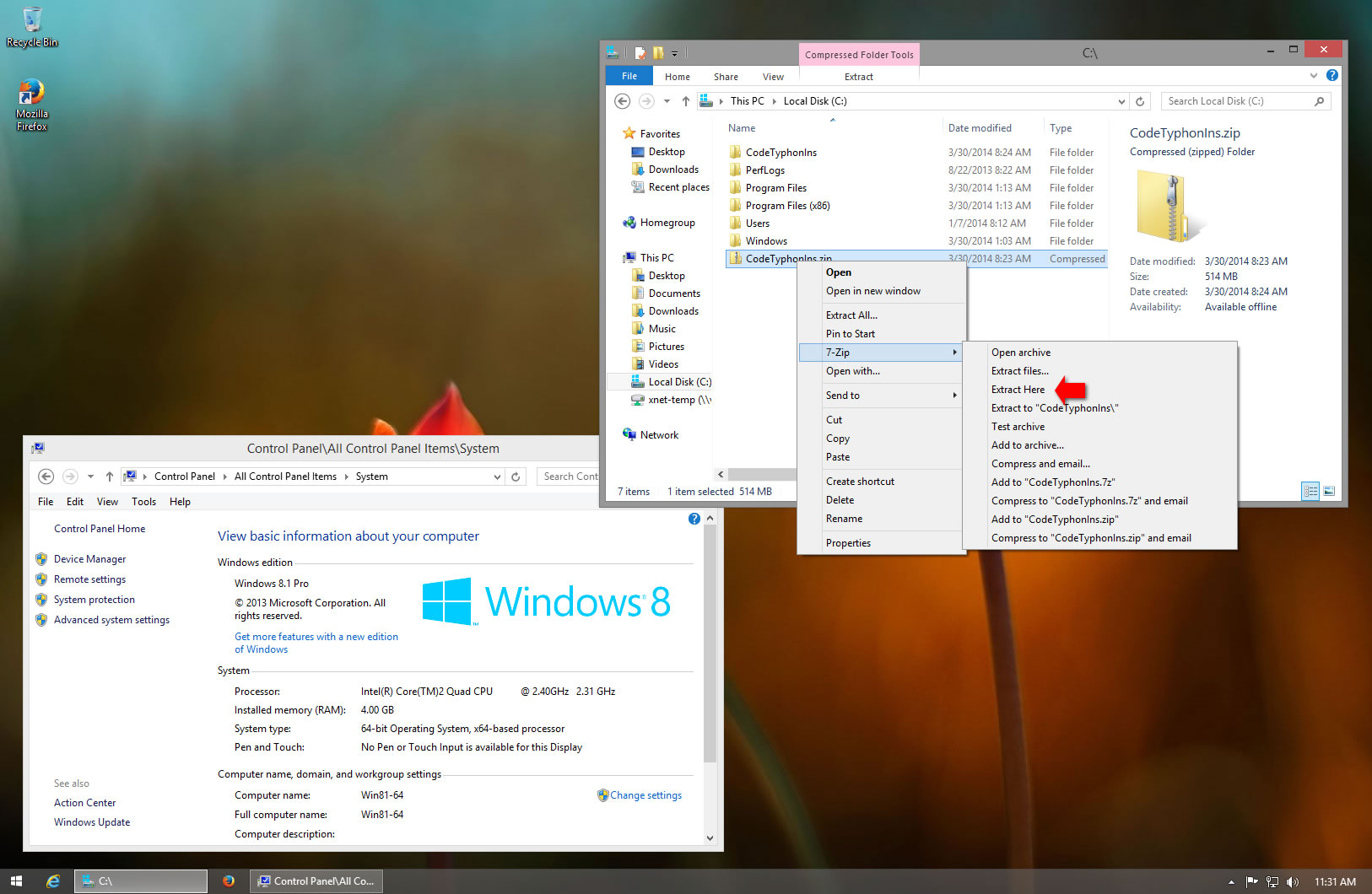This screenshot has width=1372, height=894.
Task: Switch Explorer to large icons view
Action: click(x=1329, y=491)
